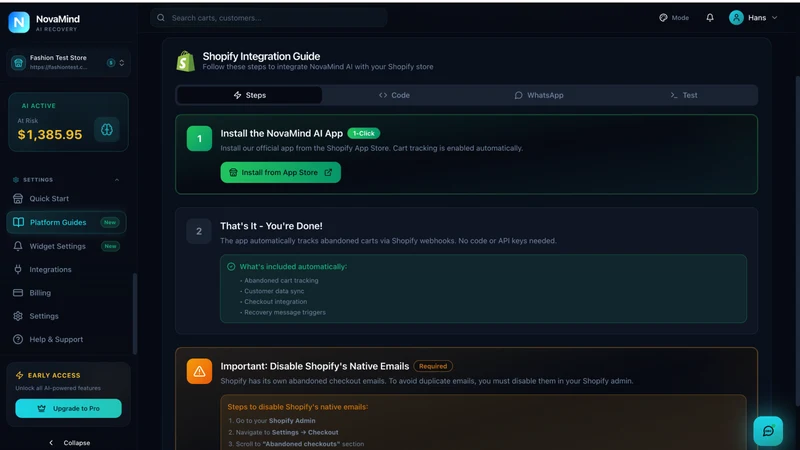Click 'That's It - You're Done!' heading
The height and width of the screenshot is (450, 800).
[x=271, y=226]
